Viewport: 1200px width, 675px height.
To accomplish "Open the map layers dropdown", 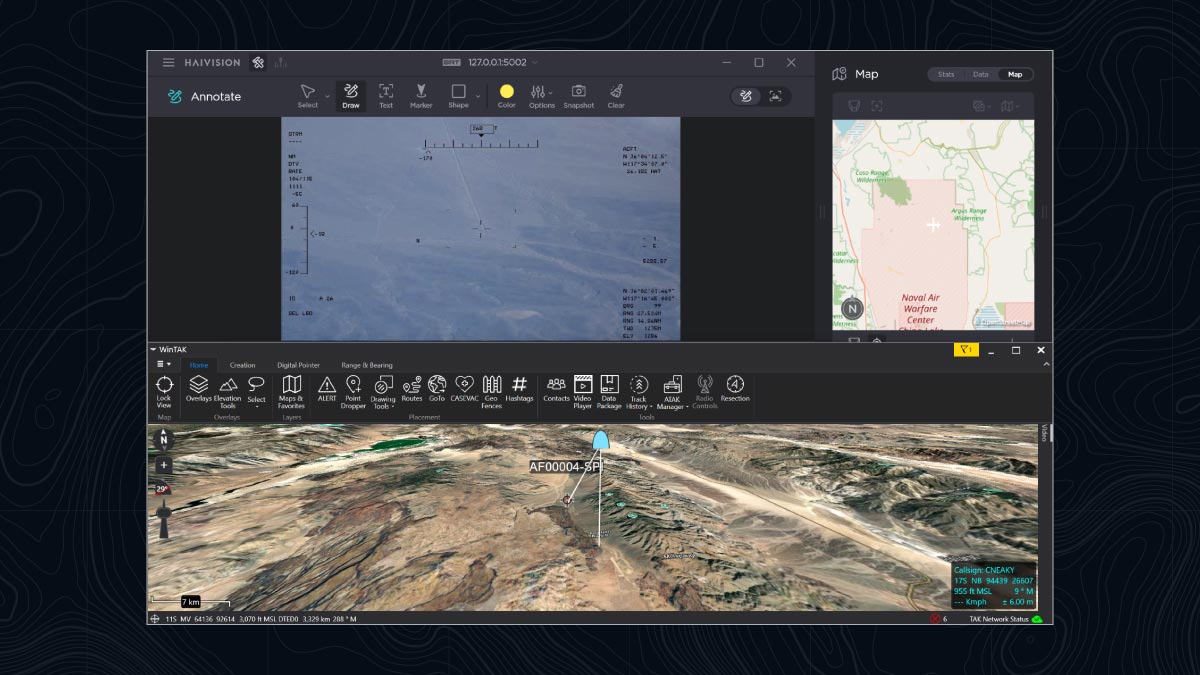I will (x=982, y=105).
